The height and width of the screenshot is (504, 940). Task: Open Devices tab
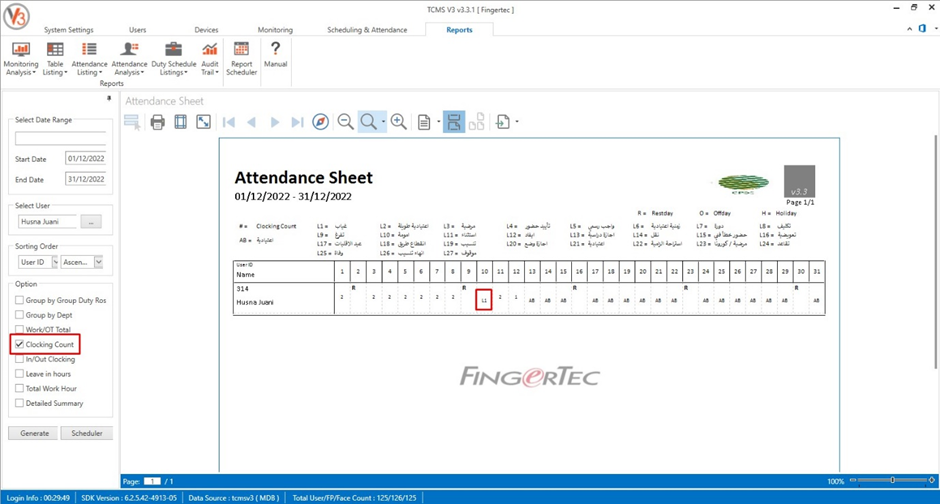(206, 30)
